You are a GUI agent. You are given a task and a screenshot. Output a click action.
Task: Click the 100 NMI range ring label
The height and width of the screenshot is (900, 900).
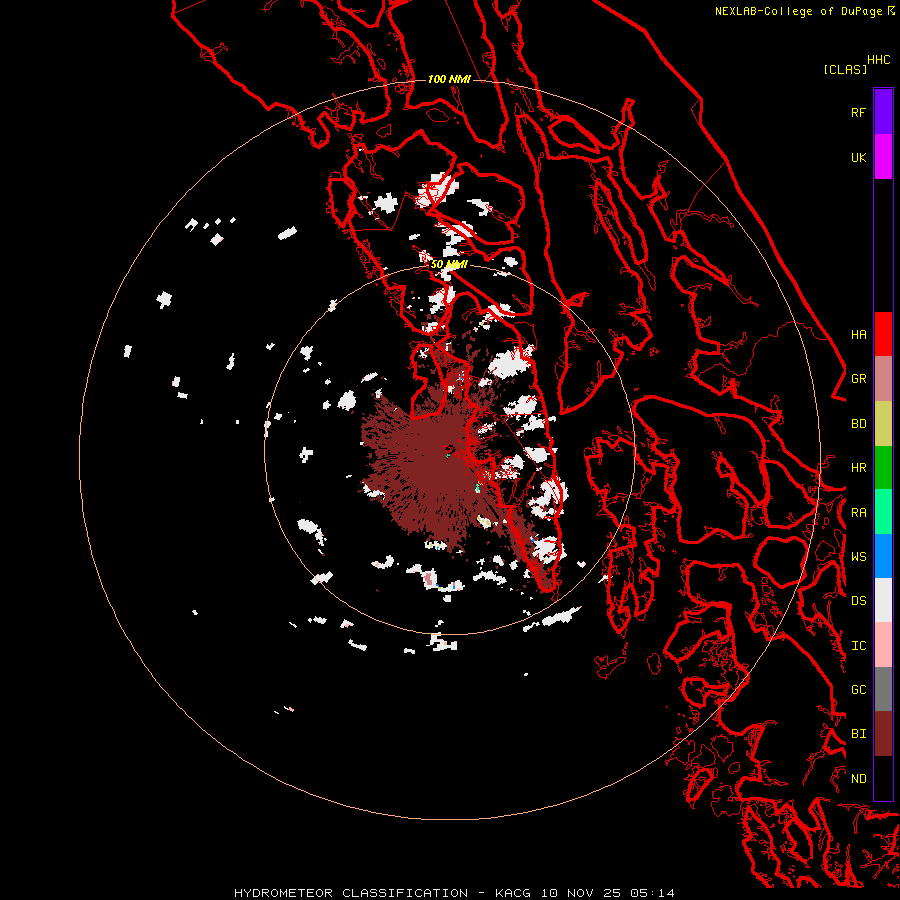pyautogui.click(x=449, y=79)
